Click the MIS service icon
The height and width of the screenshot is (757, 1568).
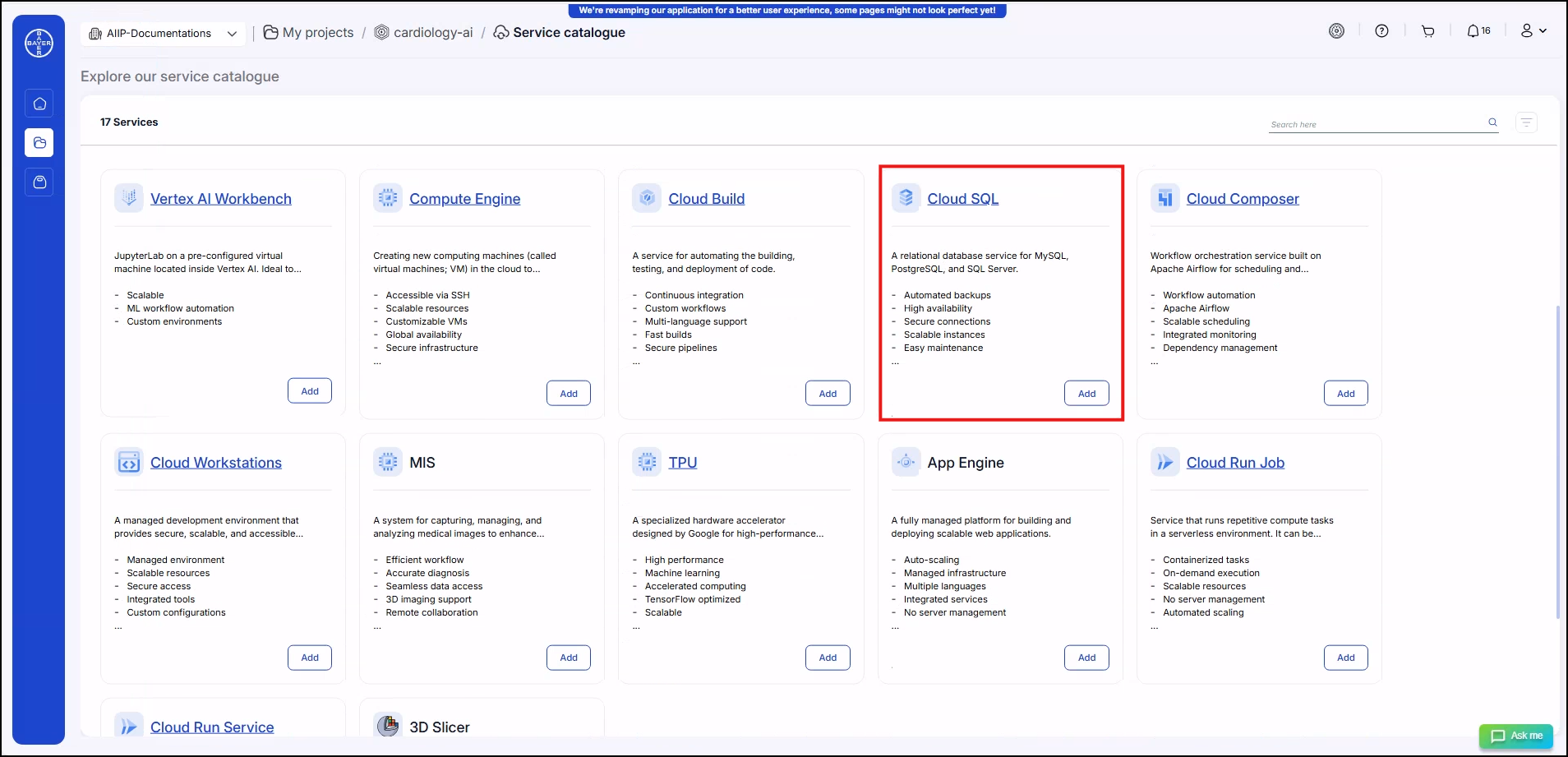[388, 463]
